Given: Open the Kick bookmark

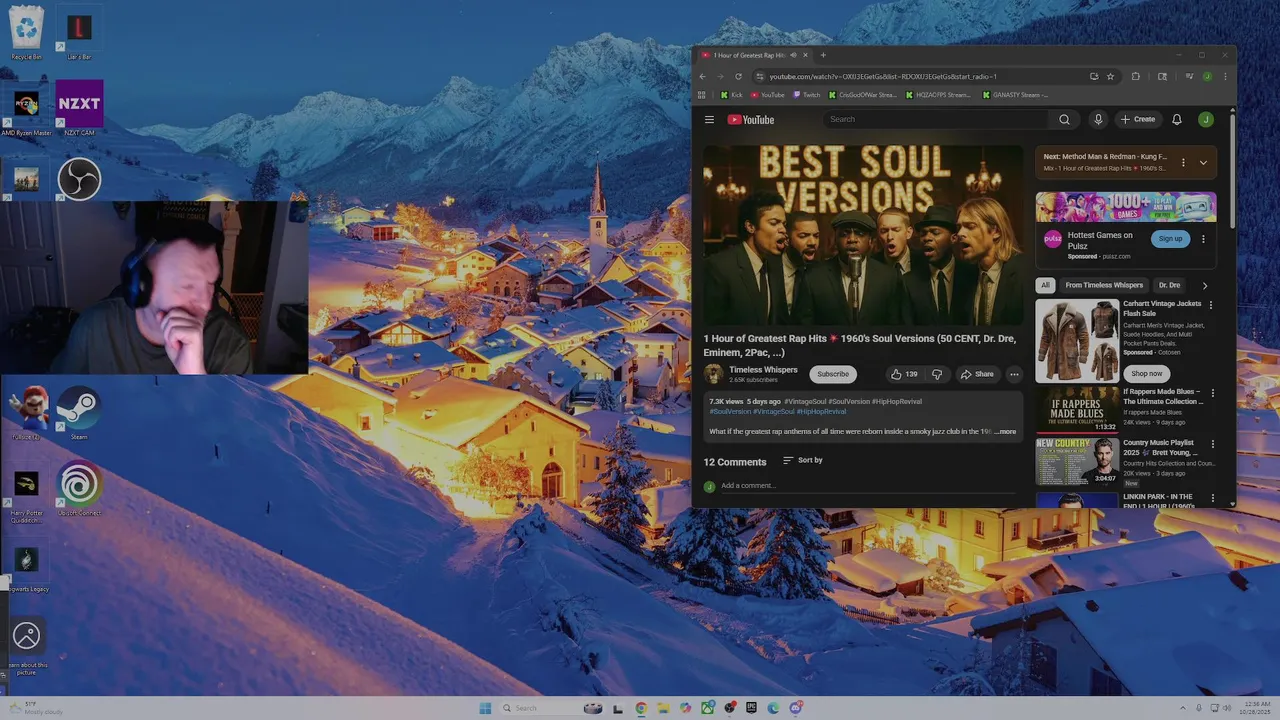Looking at the screenshot, I should 731,95.
